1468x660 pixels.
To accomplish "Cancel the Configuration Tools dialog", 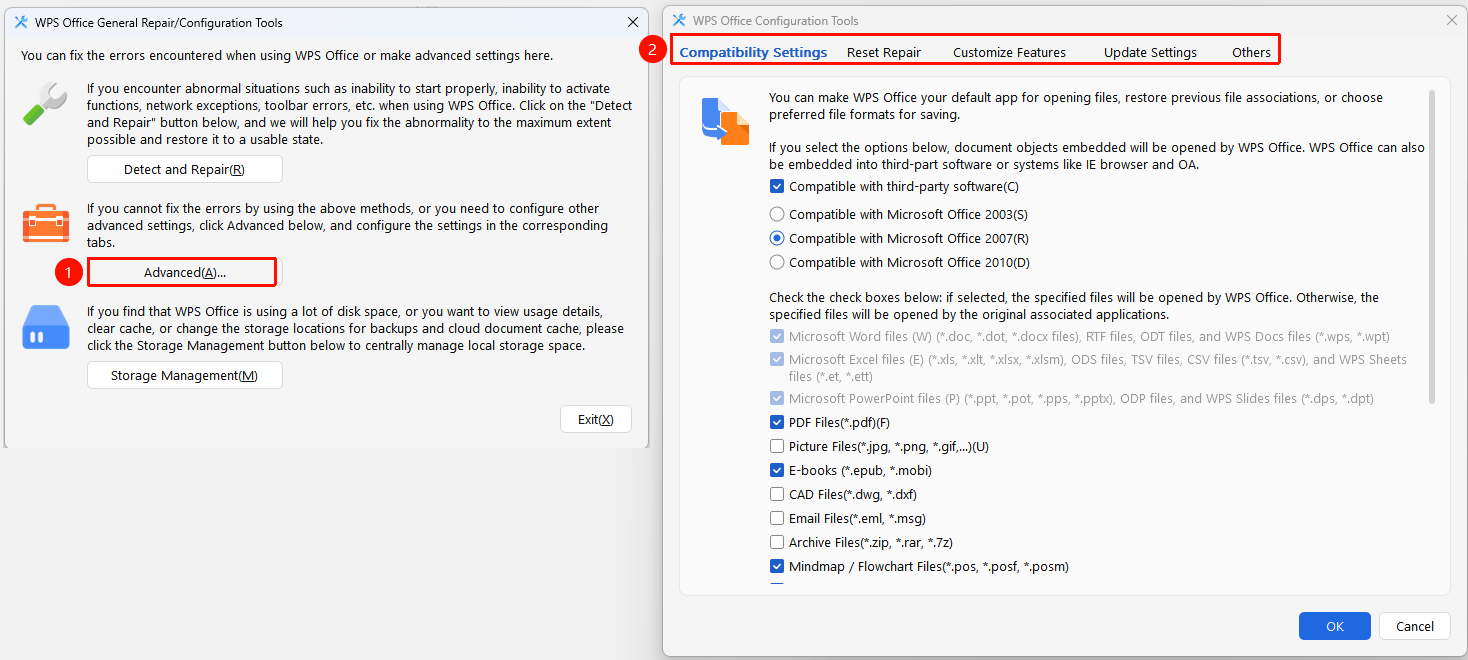I will tap(1415, 626).
